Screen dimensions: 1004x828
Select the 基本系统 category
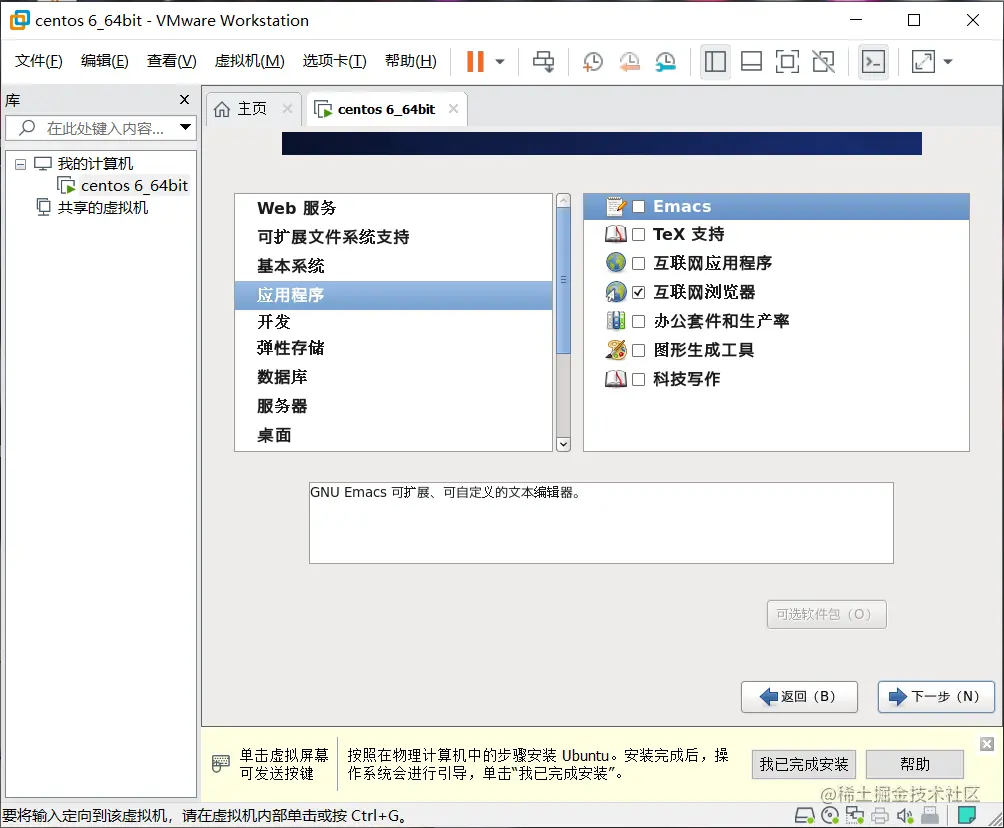[x=393, y=266]
